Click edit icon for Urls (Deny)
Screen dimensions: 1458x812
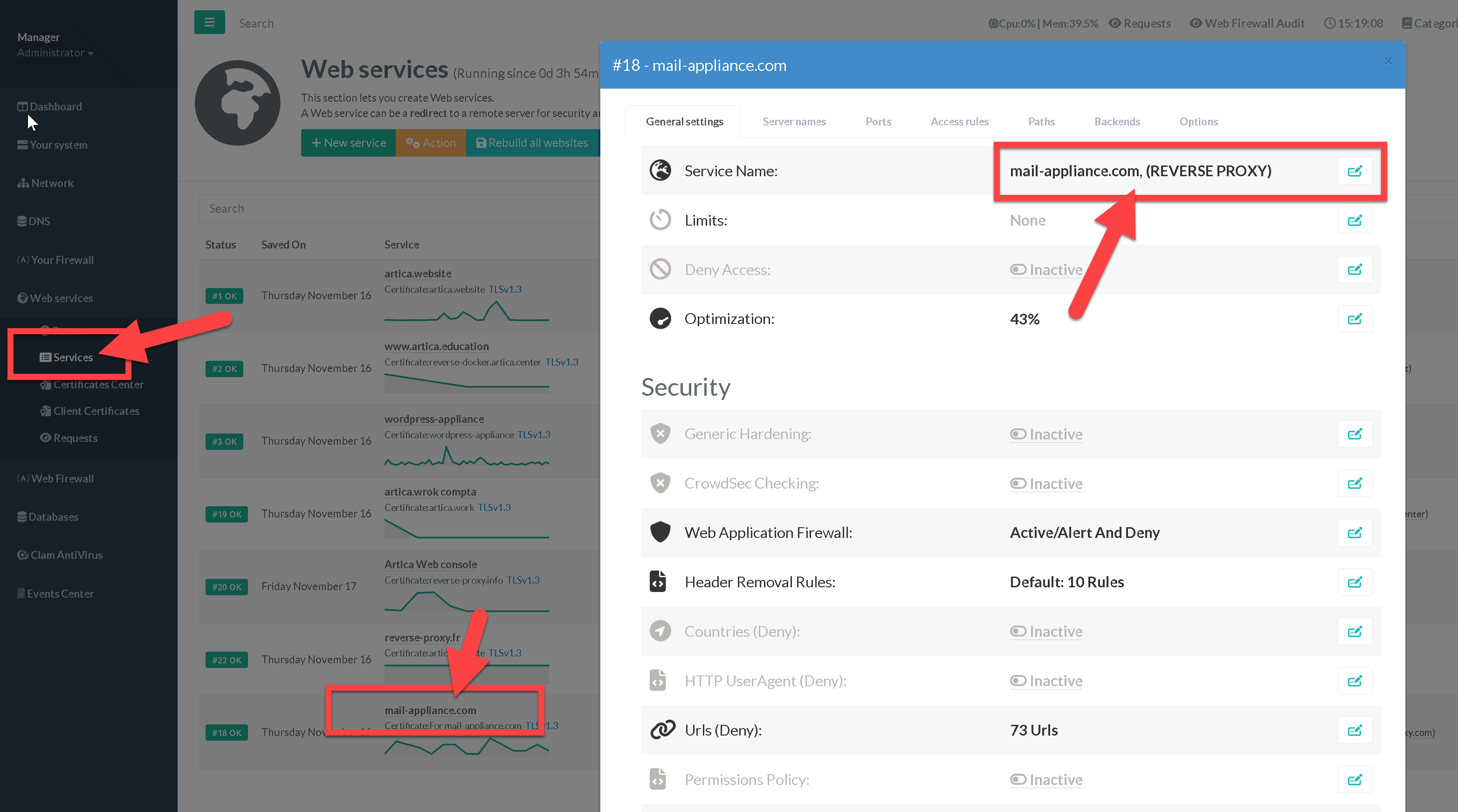[x=1355, y=730]
